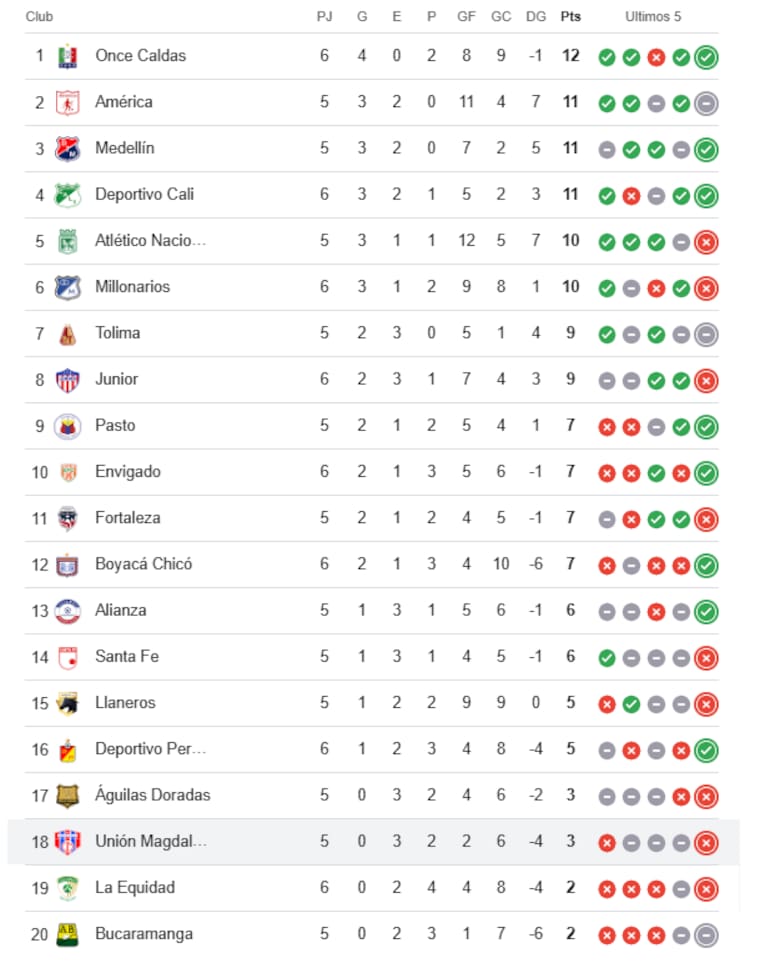Click the Ultimos 5 column header
The width and height of the screenshot is (760, 963).
[x=653, y=17]
